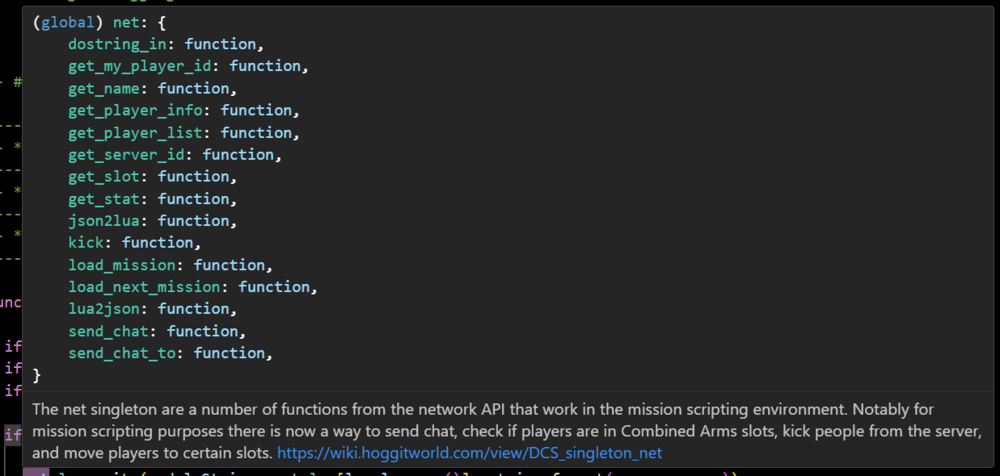This screenshot has width=1000, height=476.
Task: Click the lua2json function entry
Action: pyautogui.click(x=108, y=309)
